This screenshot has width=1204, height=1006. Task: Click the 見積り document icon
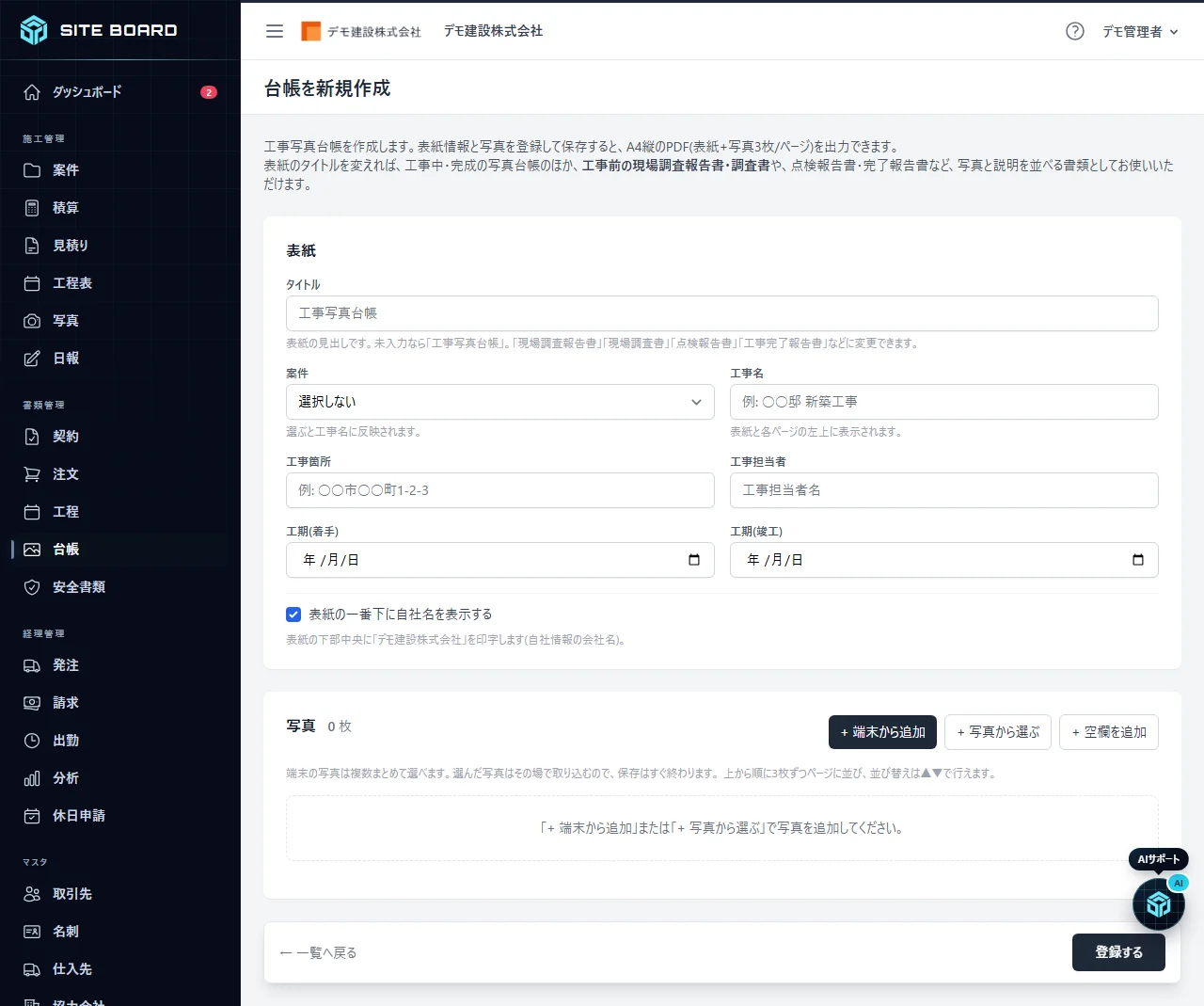(x=32, y=246)
